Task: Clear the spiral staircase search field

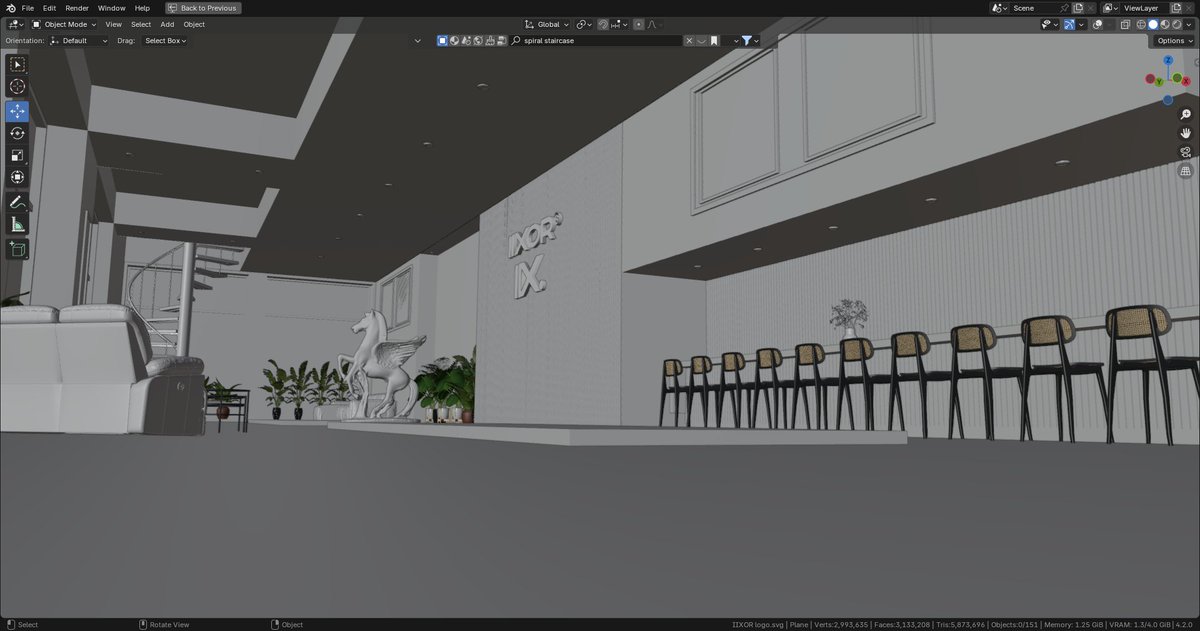Action: click(x=689, y=41)
